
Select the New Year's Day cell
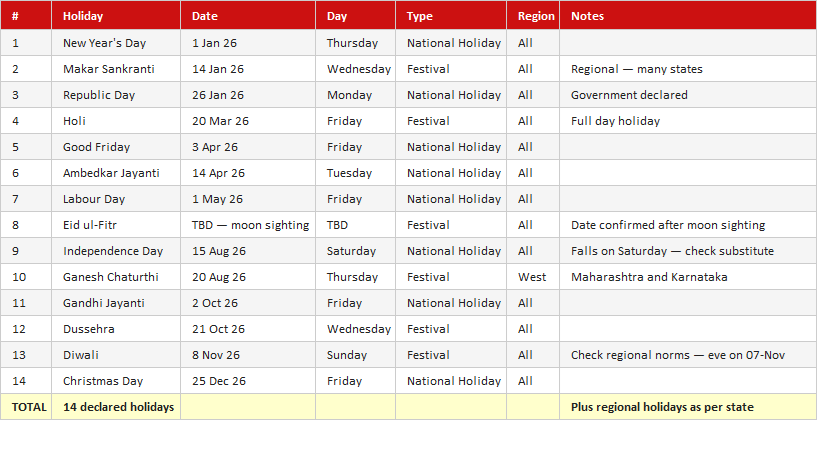[116, 43]
